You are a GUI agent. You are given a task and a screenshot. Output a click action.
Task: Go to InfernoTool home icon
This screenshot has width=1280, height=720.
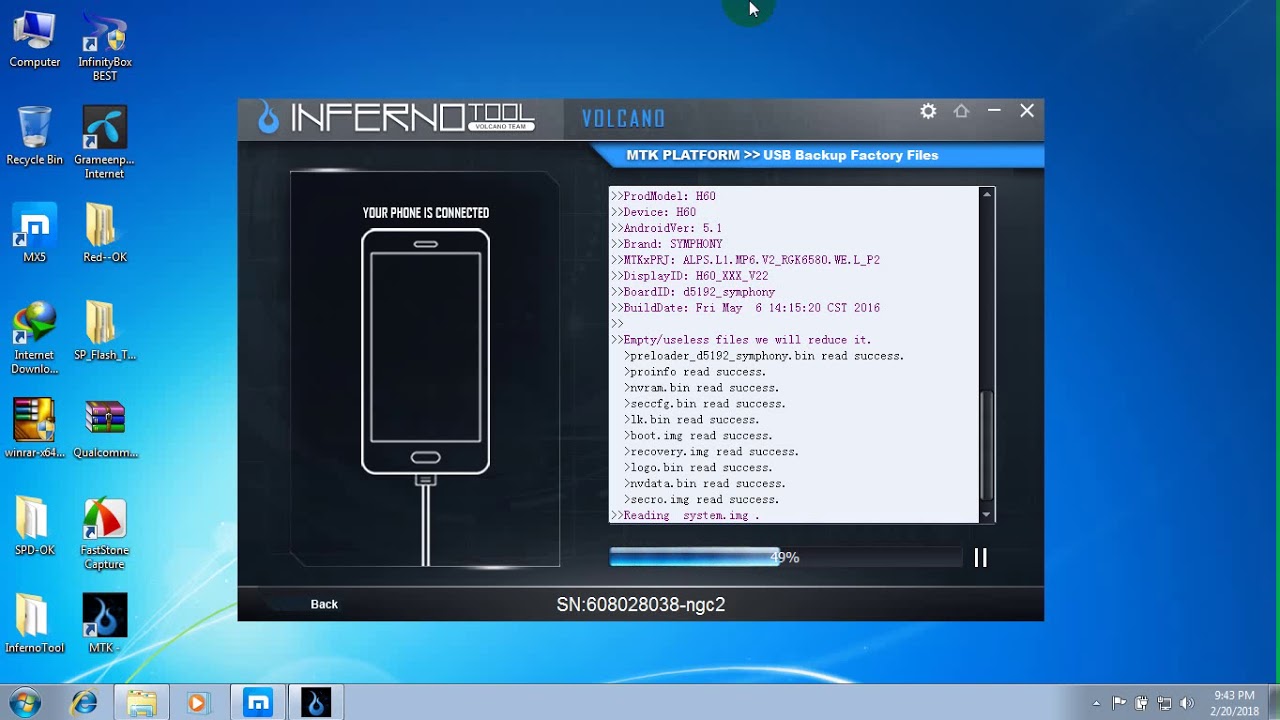click(x=961, y=111)
